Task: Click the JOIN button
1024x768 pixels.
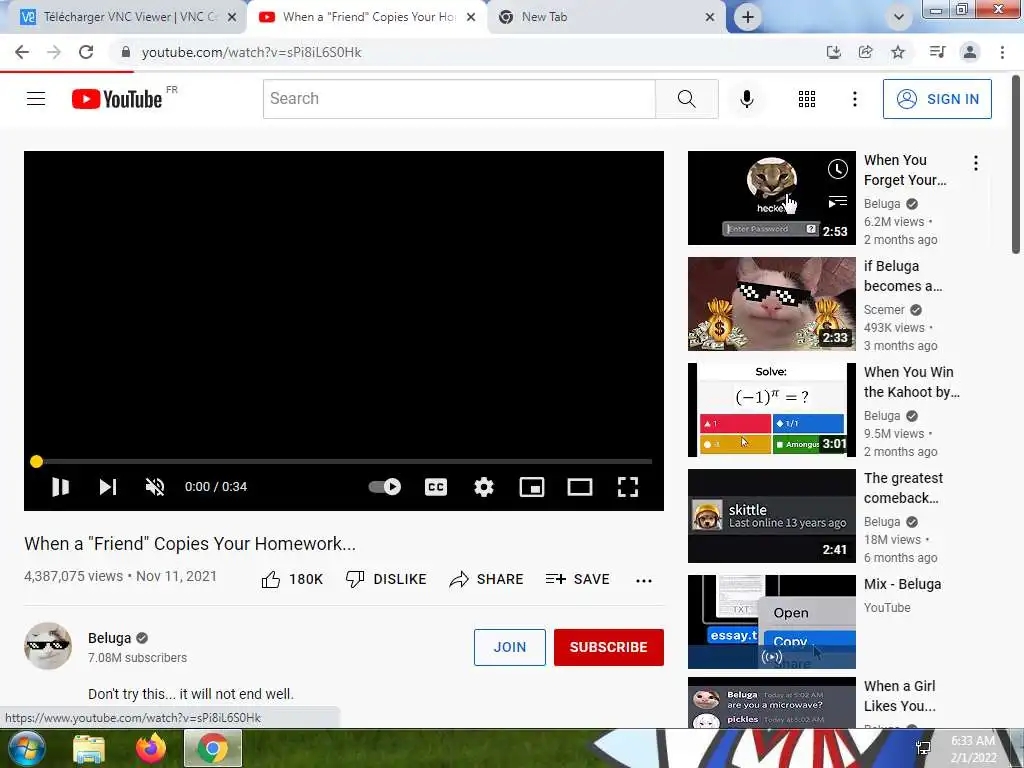Action: (x=509, y=647)
